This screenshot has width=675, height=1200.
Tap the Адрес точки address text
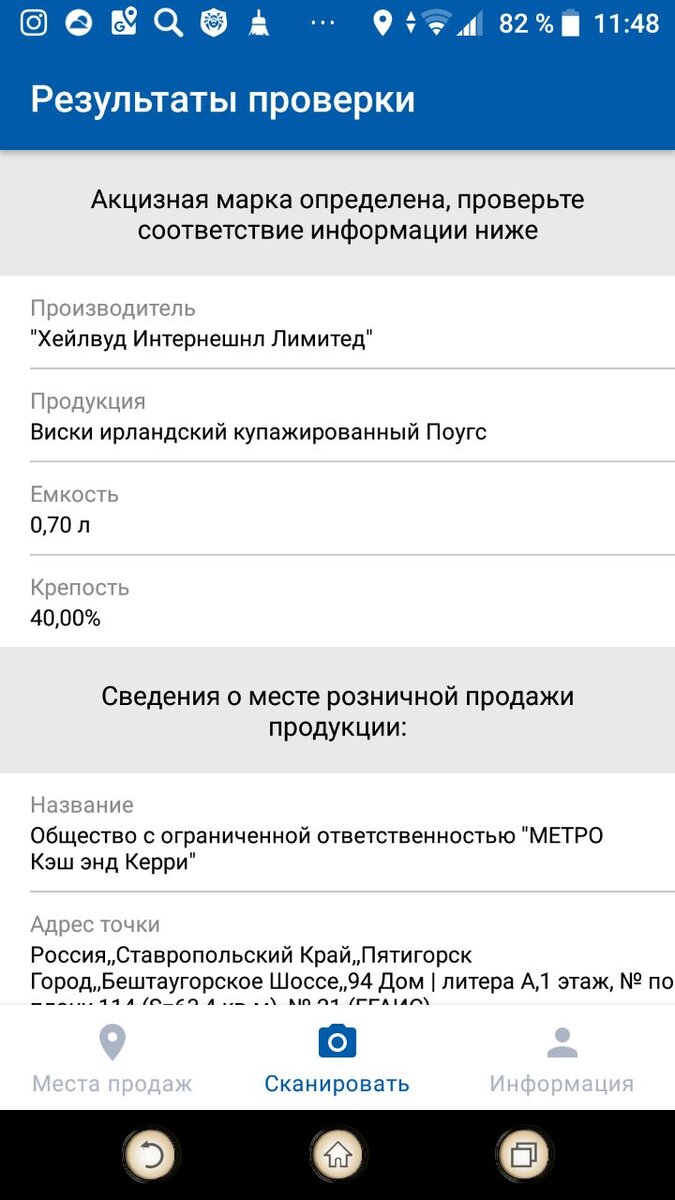(340, 968)
